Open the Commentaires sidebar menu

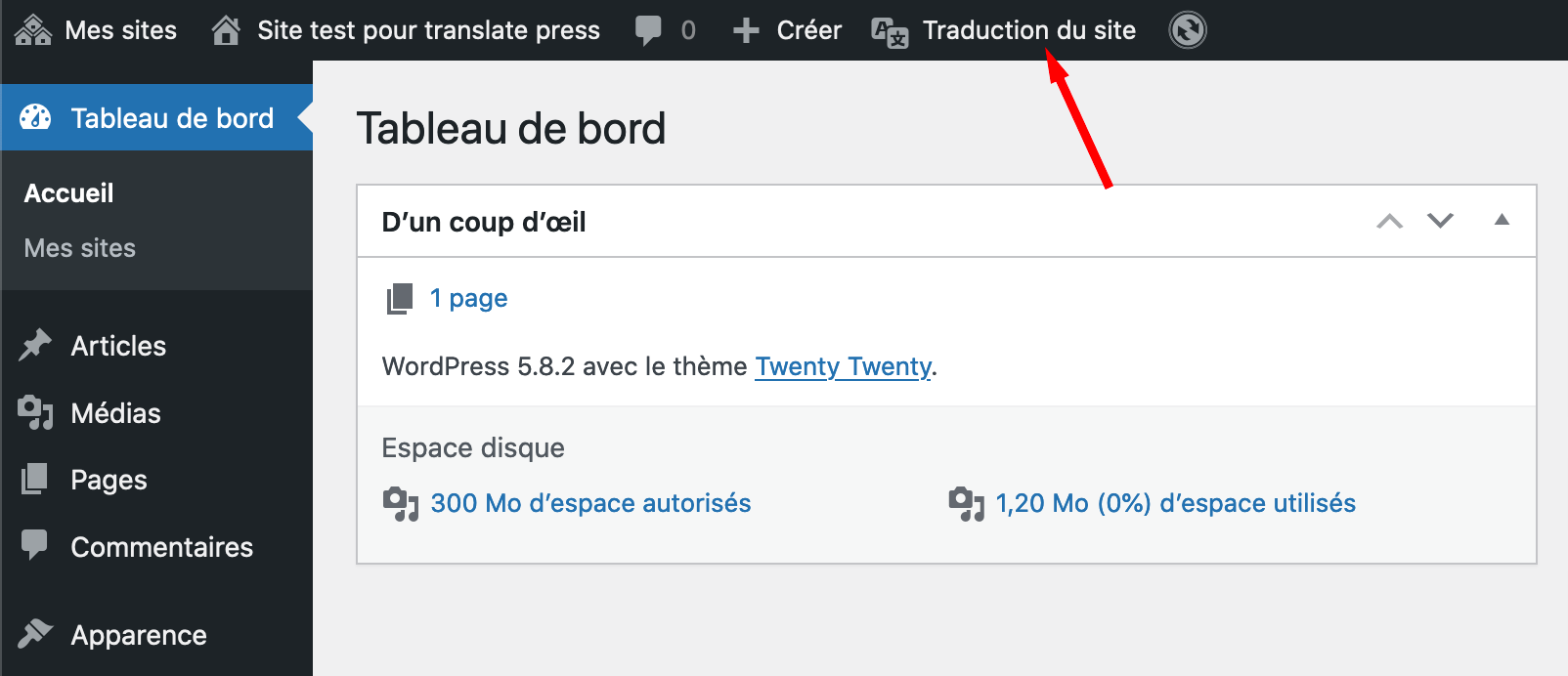[x=161, y=547]
